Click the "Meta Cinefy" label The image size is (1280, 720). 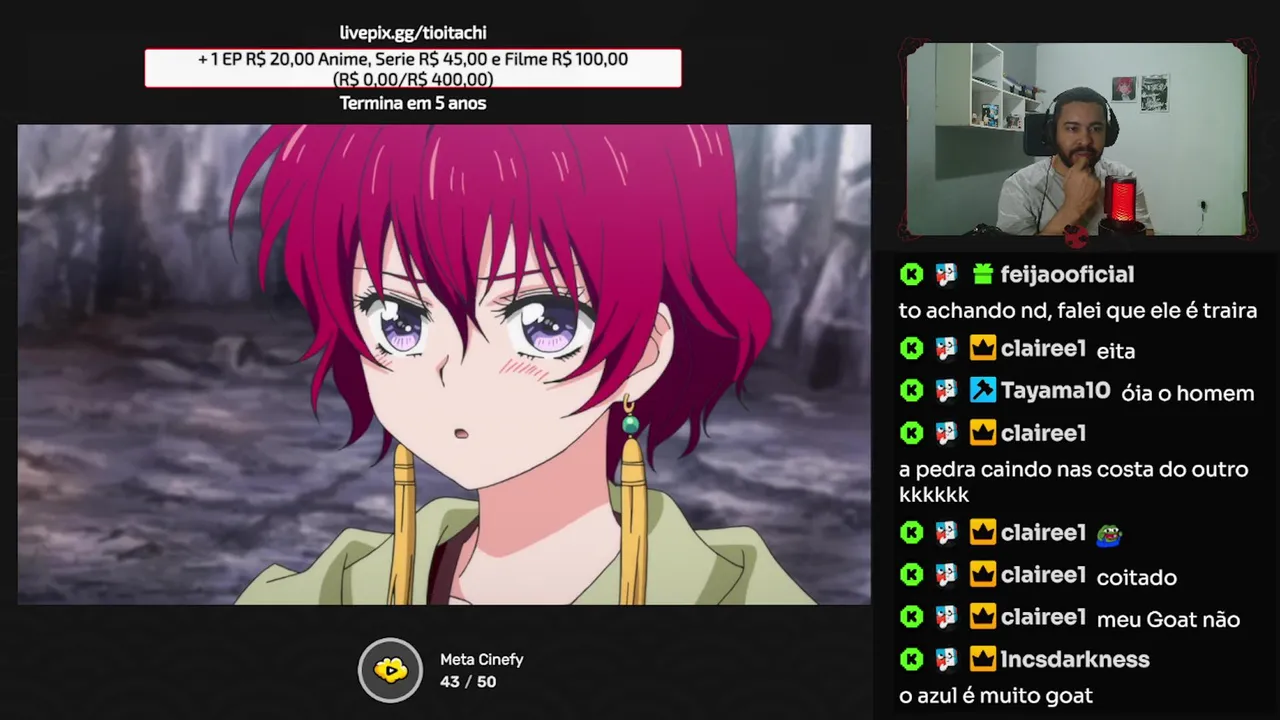482,660
